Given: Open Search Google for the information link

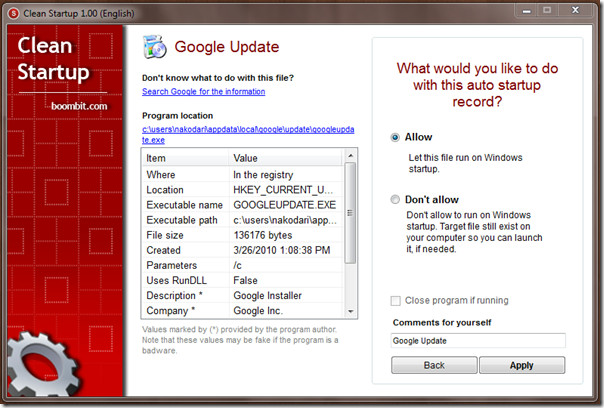Looking at the screenshot, I should [x=203, y=91].
